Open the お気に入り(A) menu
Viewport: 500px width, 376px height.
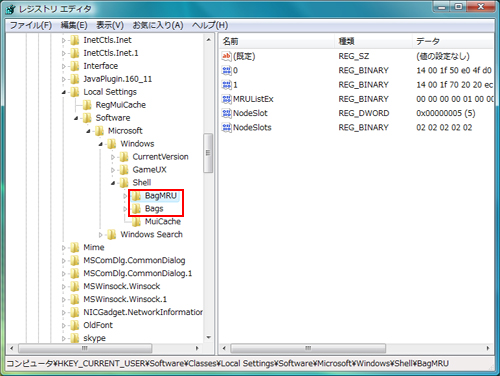click(158, 25)
